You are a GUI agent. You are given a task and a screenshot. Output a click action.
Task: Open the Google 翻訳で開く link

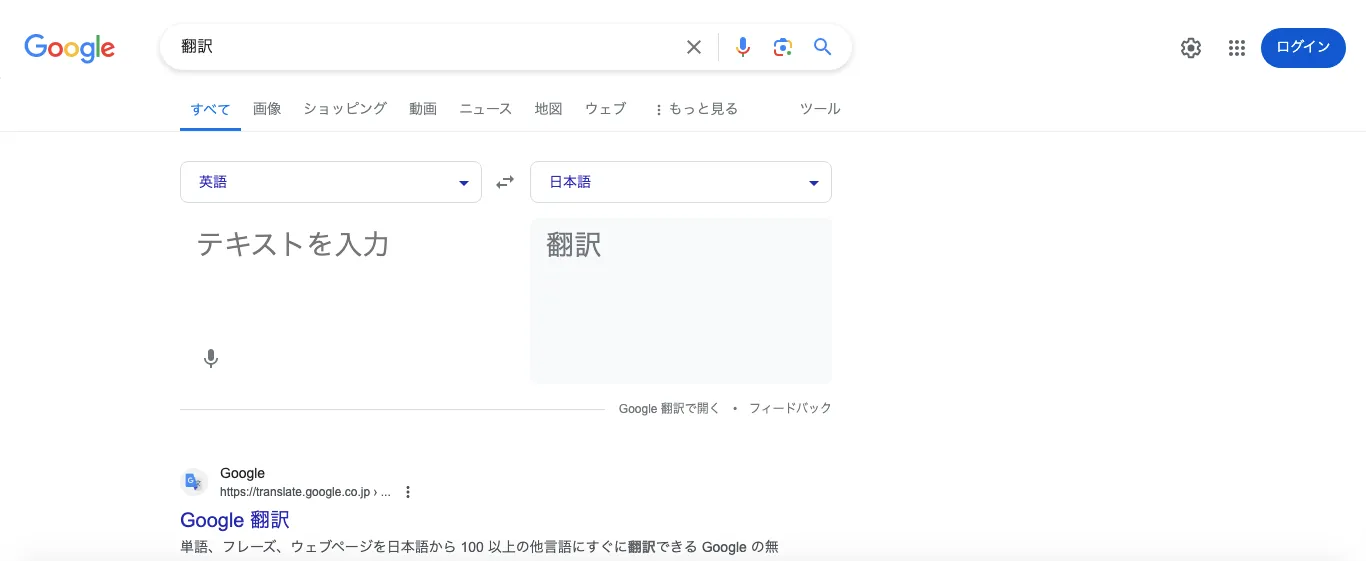coord(669,408)
